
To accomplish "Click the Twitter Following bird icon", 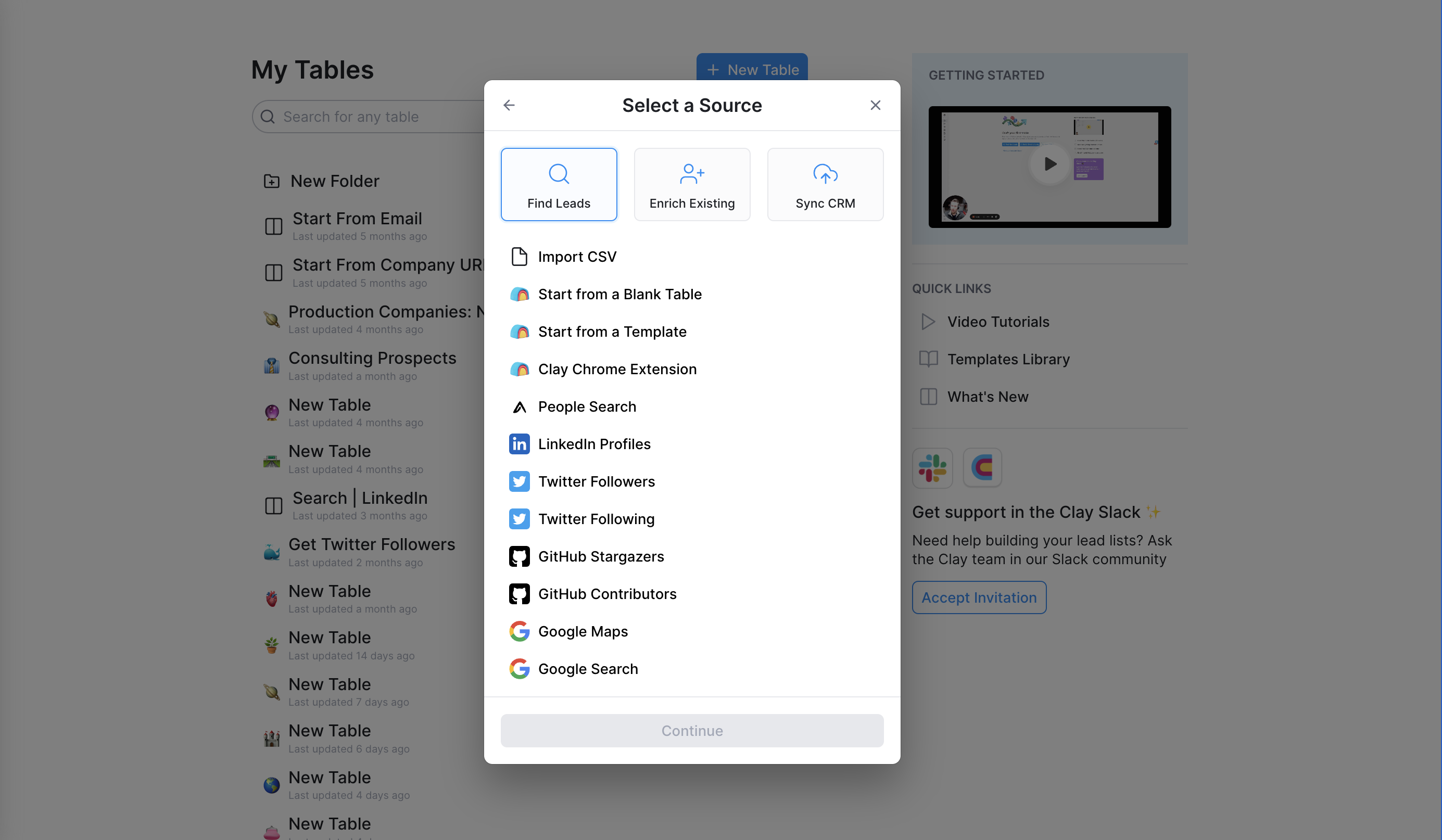I will pyautogui.click(x=519, y=519).
